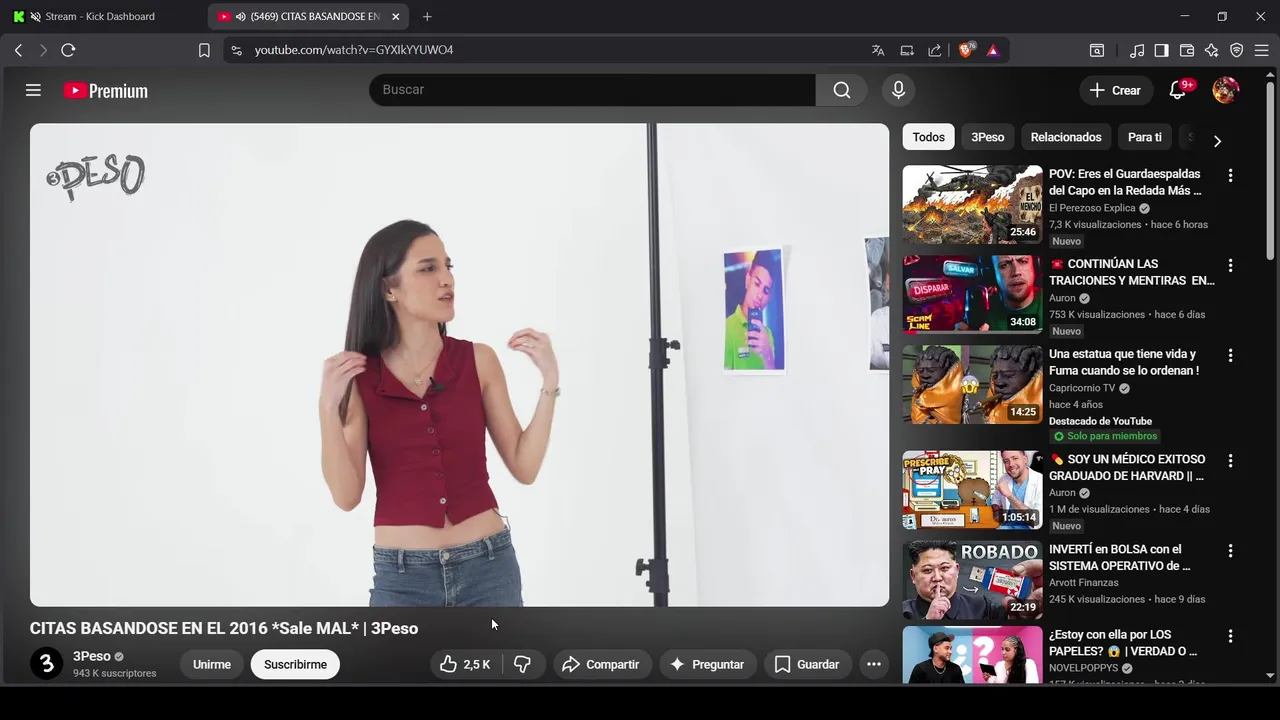Open Brave Wallet icon
This screenshot has width=1280, height=720.
1187,50
